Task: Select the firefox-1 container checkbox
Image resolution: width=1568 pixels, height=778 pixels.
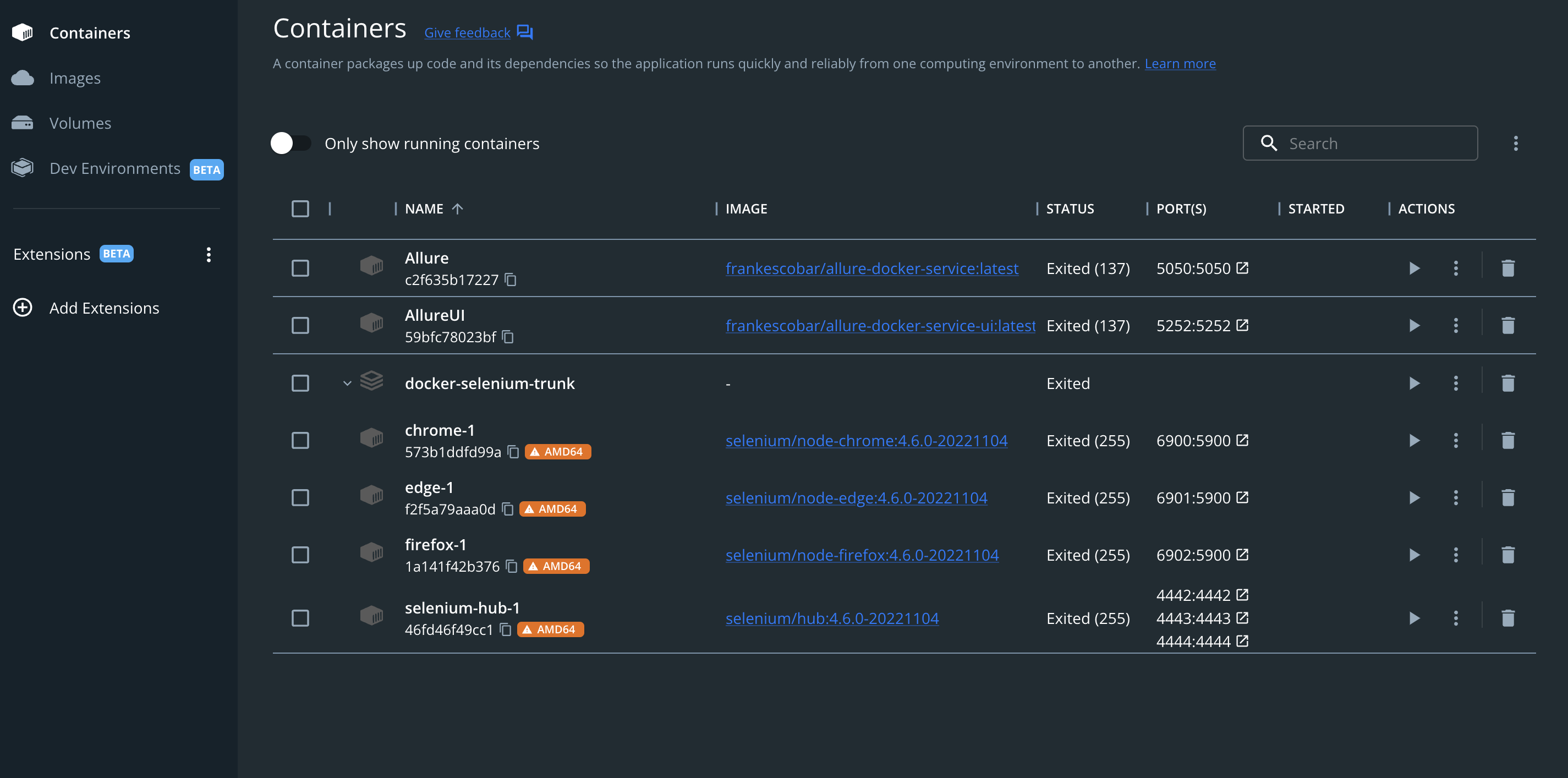Action: pyautogui.click(x=300, y=555)
